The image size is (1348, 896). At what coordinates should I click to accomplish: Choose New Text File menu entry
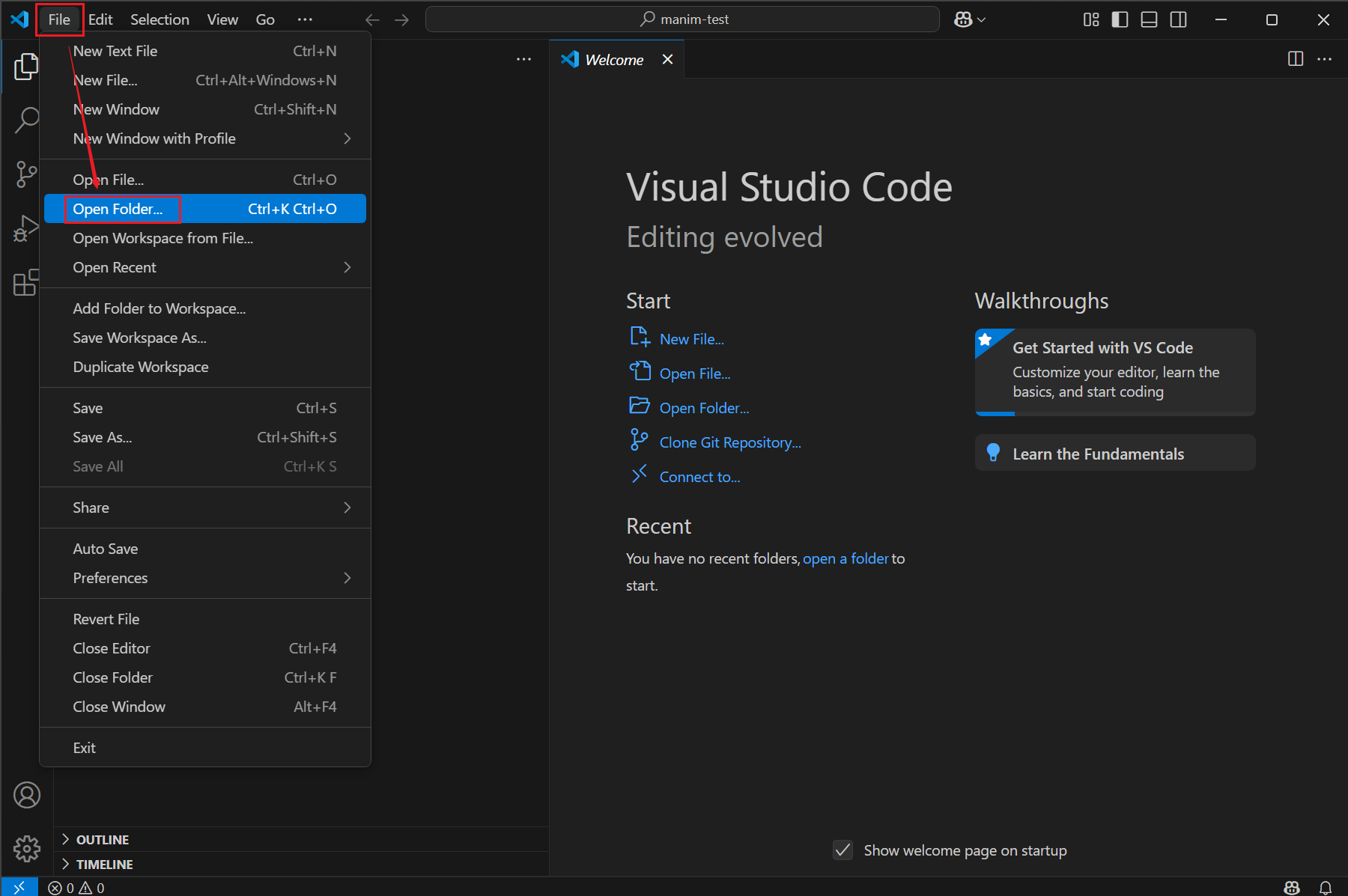204,51
